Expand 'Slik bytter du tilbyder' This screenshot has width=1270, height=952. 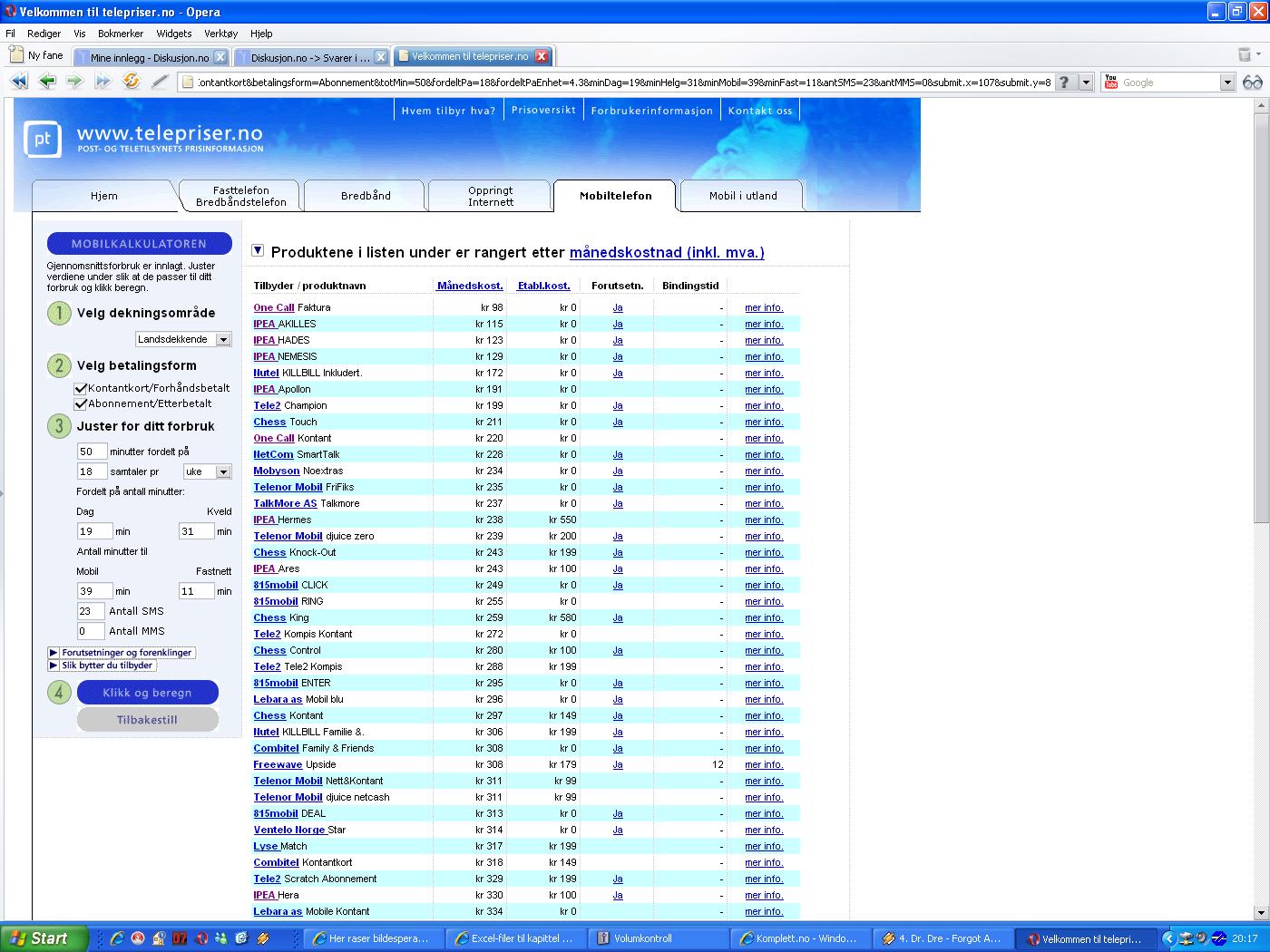click(x=102, y=665)
